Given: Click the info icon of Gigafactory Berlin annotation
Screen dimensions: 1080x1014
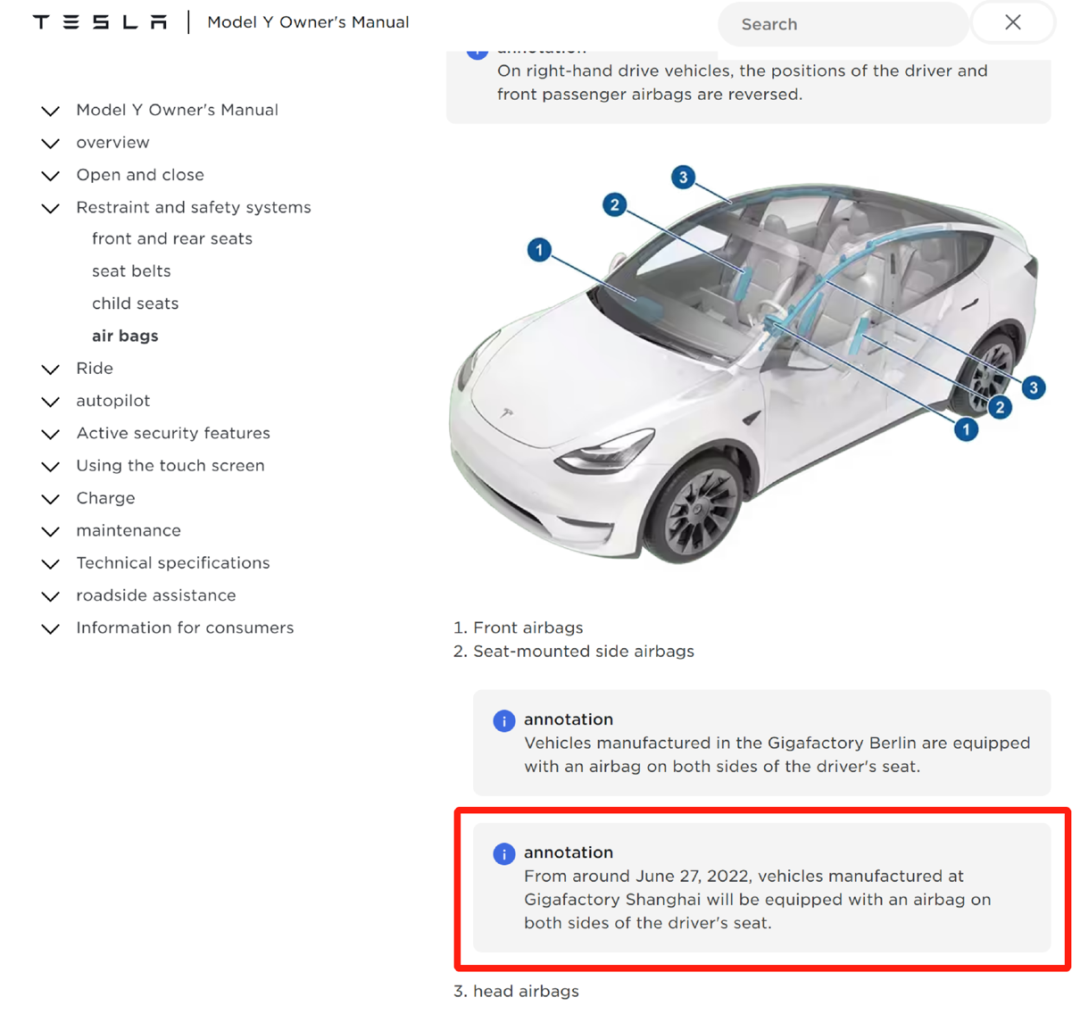Looking at the screenshot, I should (x=504, y=721).
